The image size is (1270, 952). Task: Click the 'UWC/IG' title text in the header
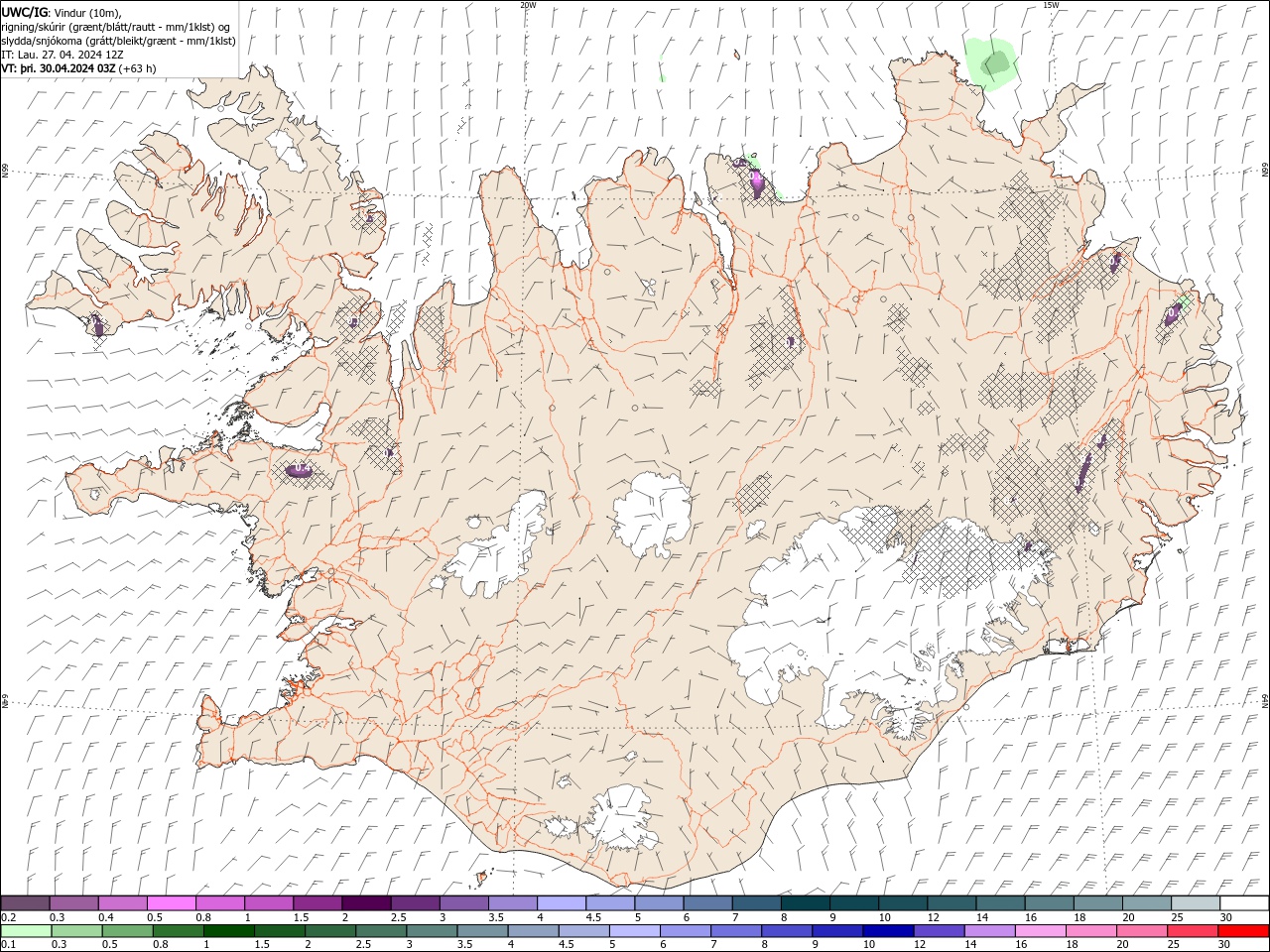point(25,12)
